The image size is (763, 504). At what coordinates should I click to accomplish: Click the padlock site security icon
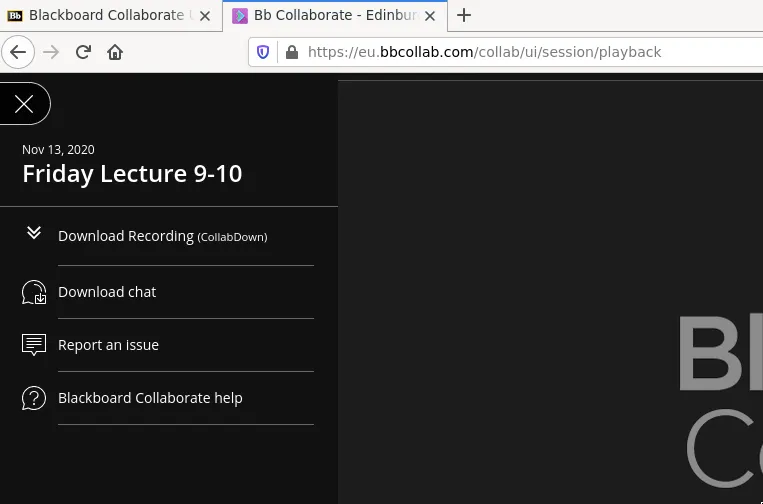[291, 52]
